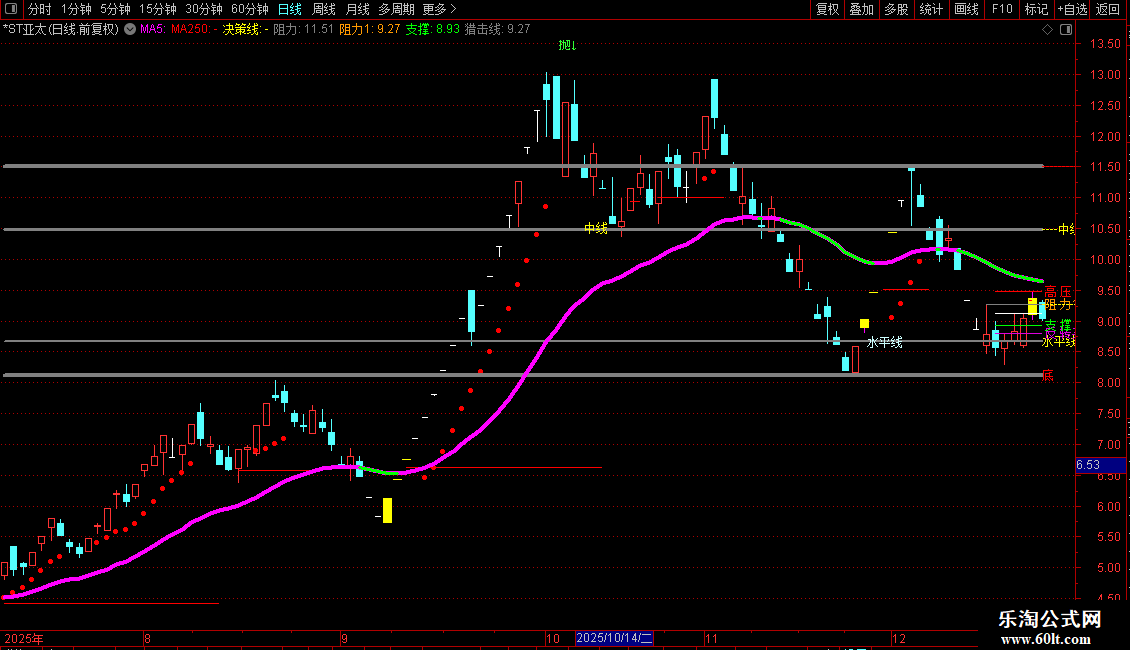Click the 标记 mark button
The width and height of the screenshot is (1130, 650).
tap(1036, 9)
